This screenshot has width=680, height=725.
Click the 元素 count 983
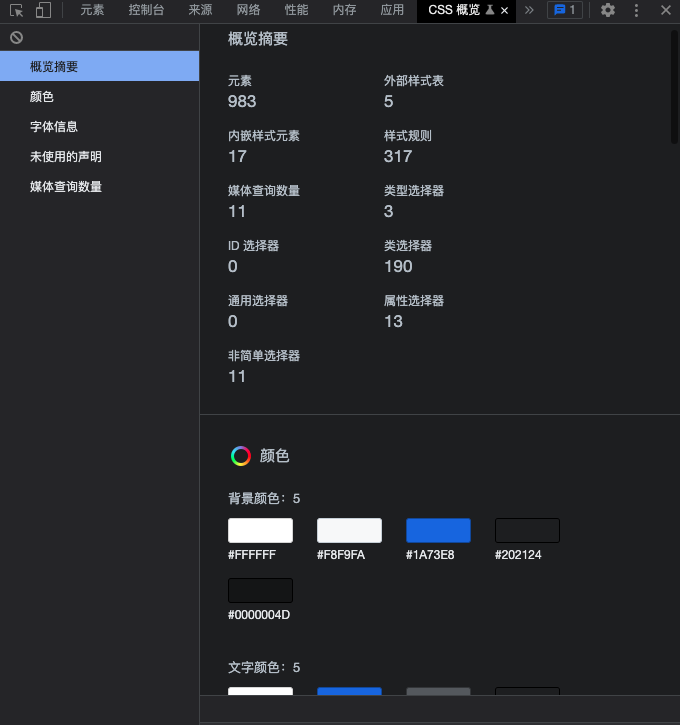pos(242,101)
